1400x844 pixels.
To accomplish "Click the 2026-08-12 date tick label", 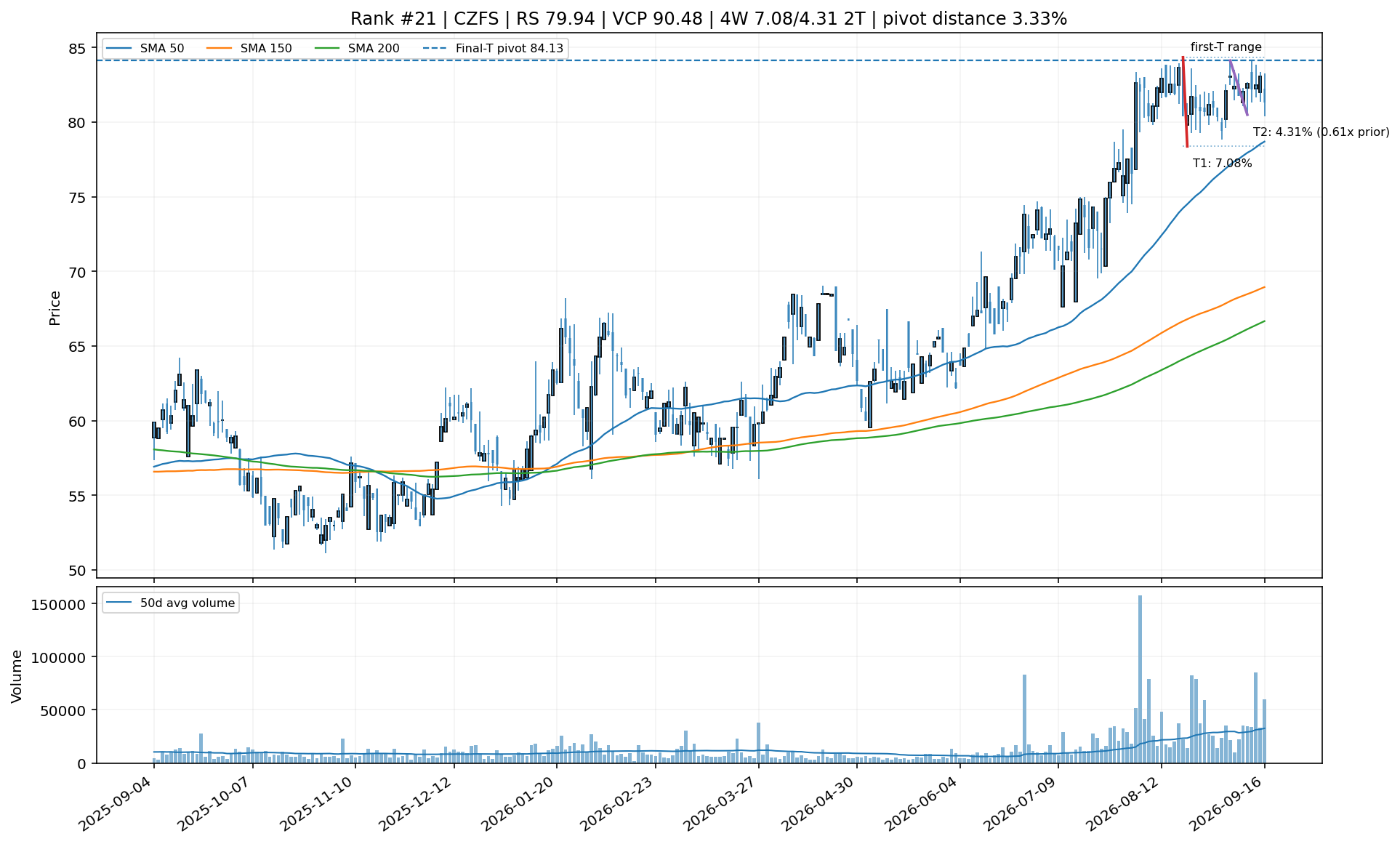I will click(1124, 803).
